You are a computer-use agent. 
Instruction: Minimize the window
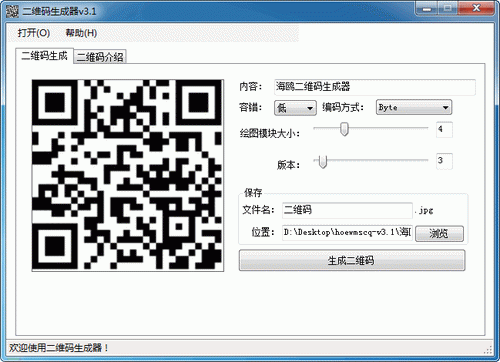coord(427,8)
